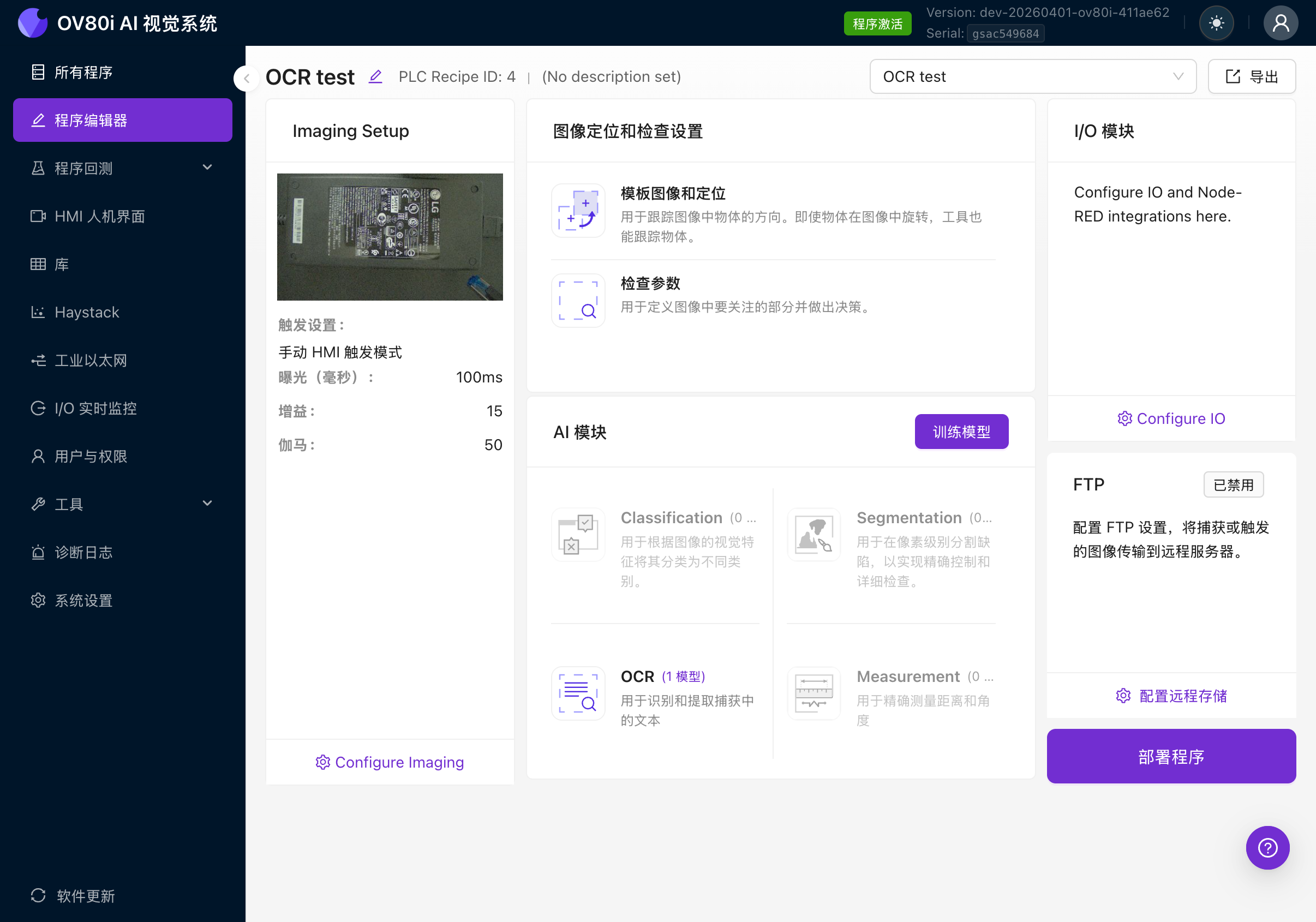Open the Configure Imaging link
The image size is (1316, 922).
point(389,762)
